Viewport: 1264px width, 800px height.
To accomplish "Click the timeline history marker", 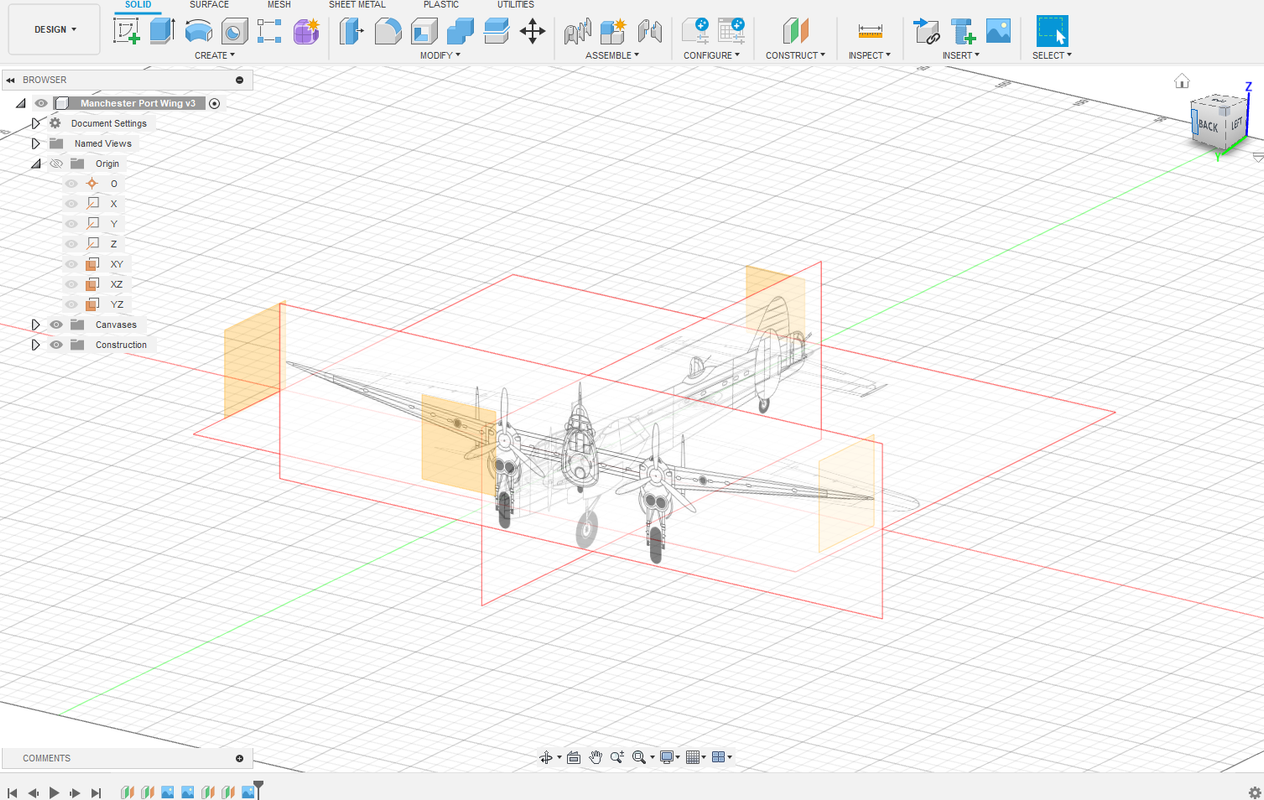I will coord(258,790).
